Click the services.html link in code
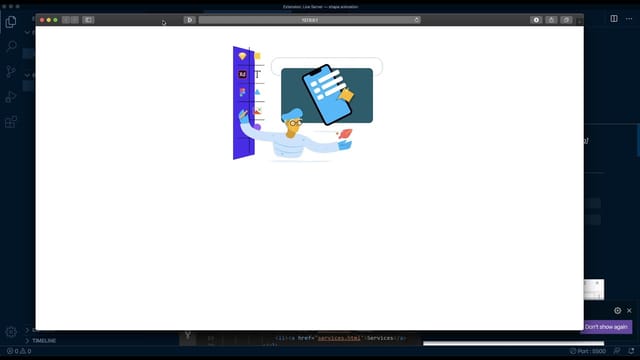The image size is (640, 360). tap(339, 338)
